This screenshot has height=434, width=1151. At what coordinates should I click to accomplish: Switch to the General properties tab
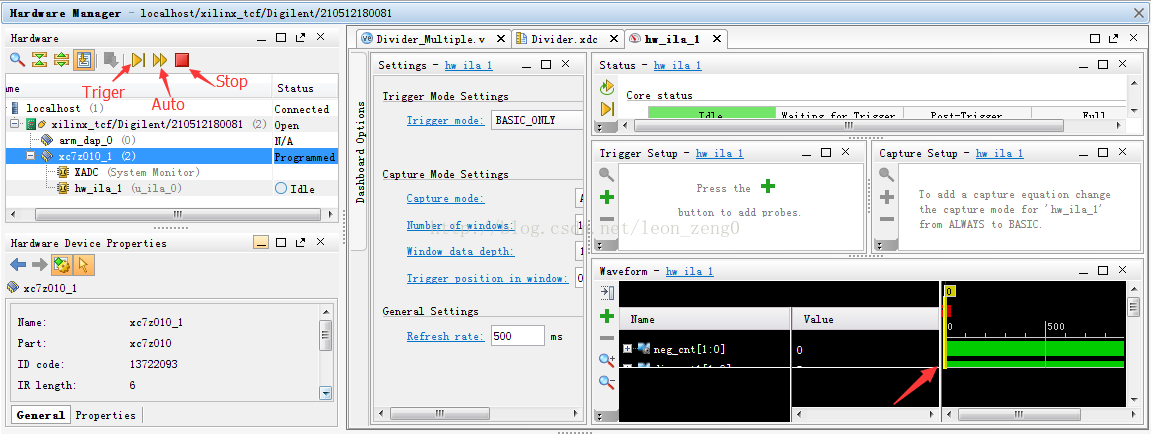coord(40,415)
